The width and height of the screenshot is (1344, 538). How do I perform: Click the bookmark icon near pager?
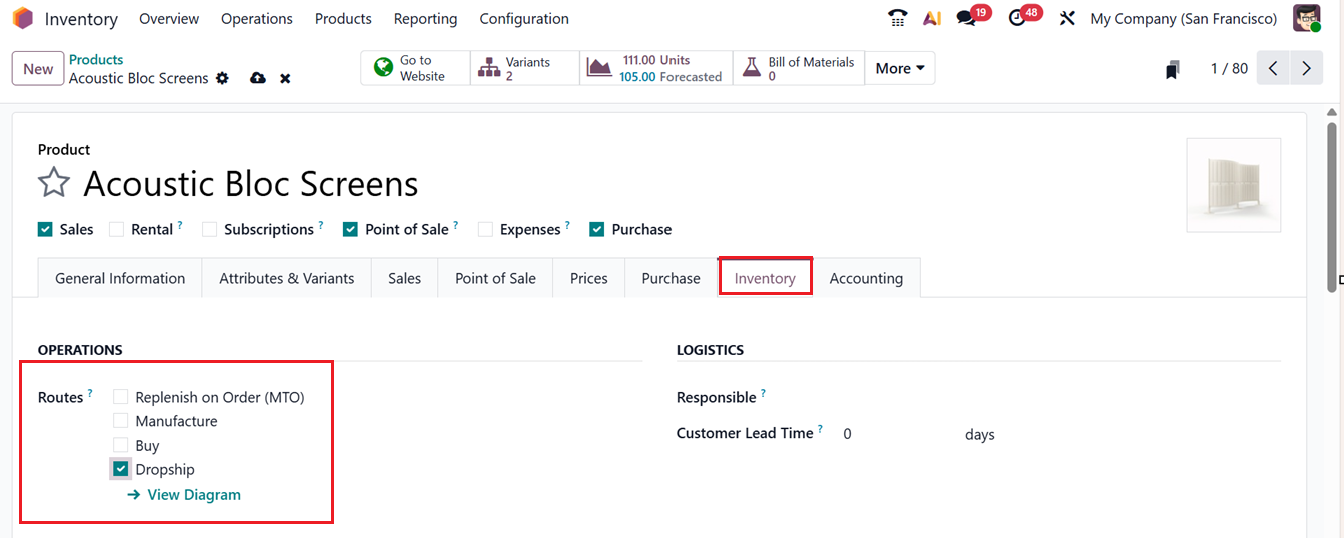(x=1172, y=69)
